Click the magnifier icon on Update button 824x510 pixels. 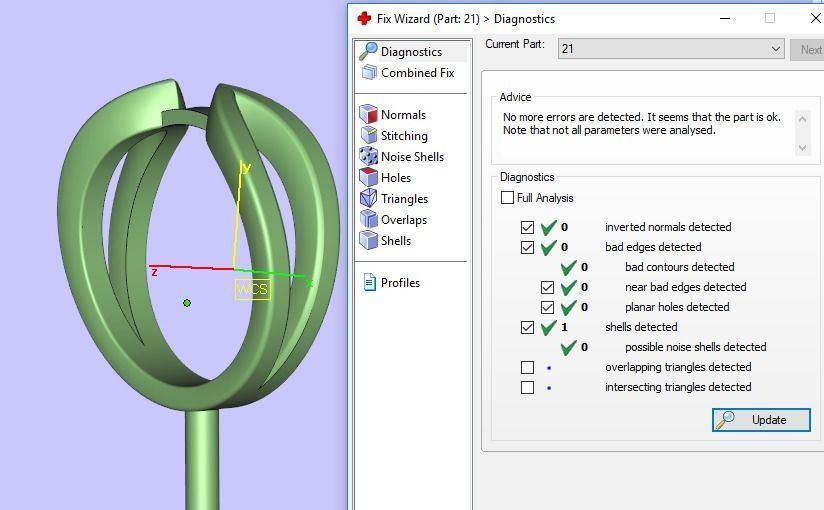pyautogui.click(x=725, y=420)
